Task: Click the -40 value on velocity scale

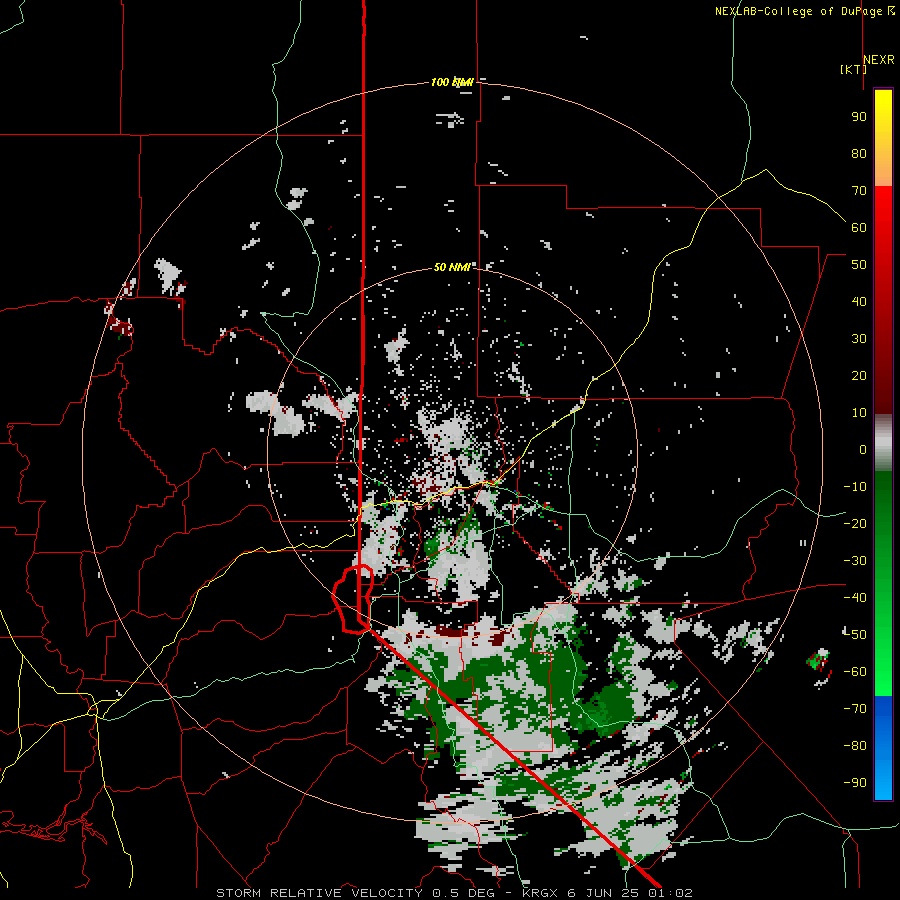Action: (855, 598)
